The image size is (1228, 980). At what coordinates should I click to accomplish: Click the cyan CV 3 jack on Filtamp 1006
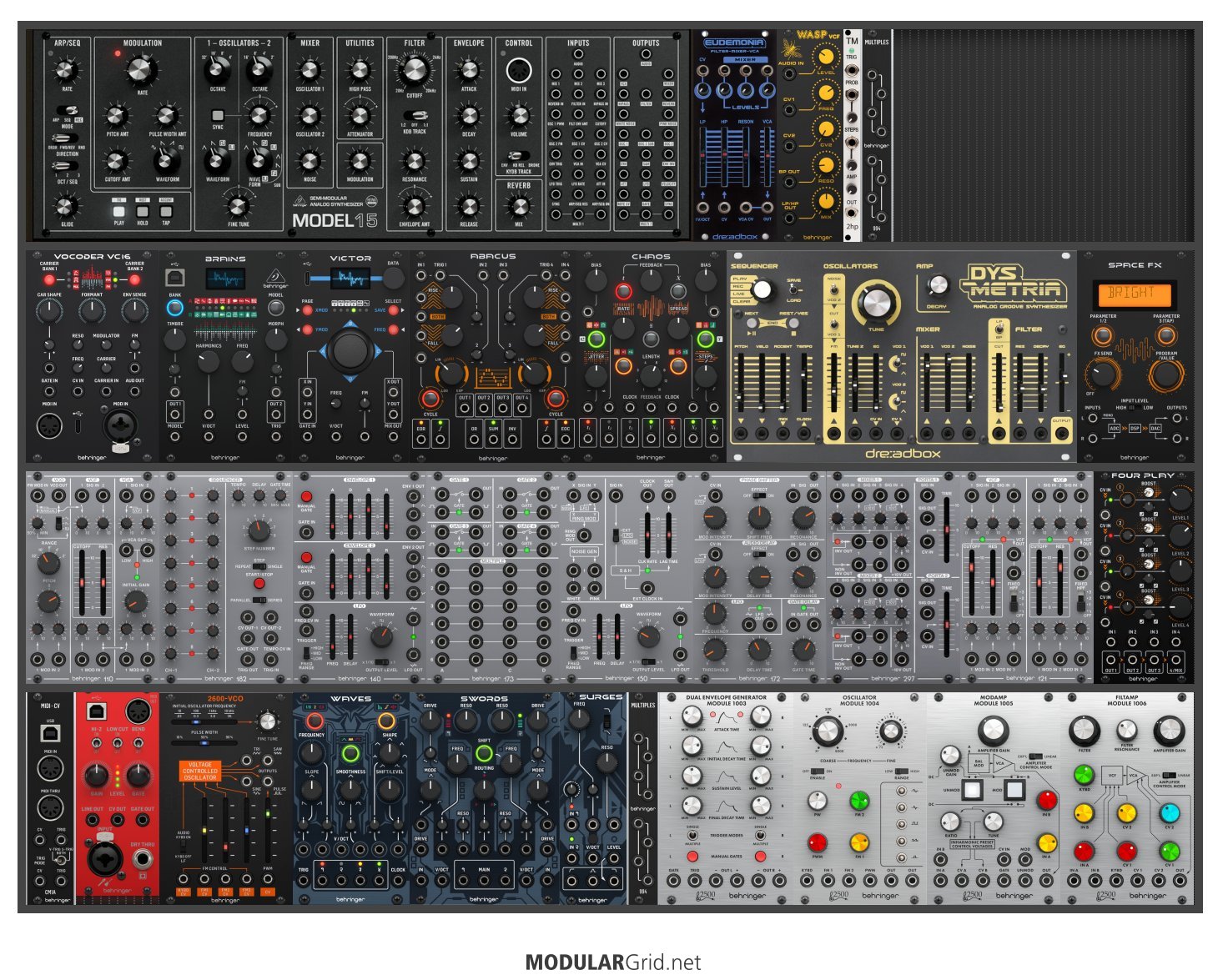pos(1170,812)
